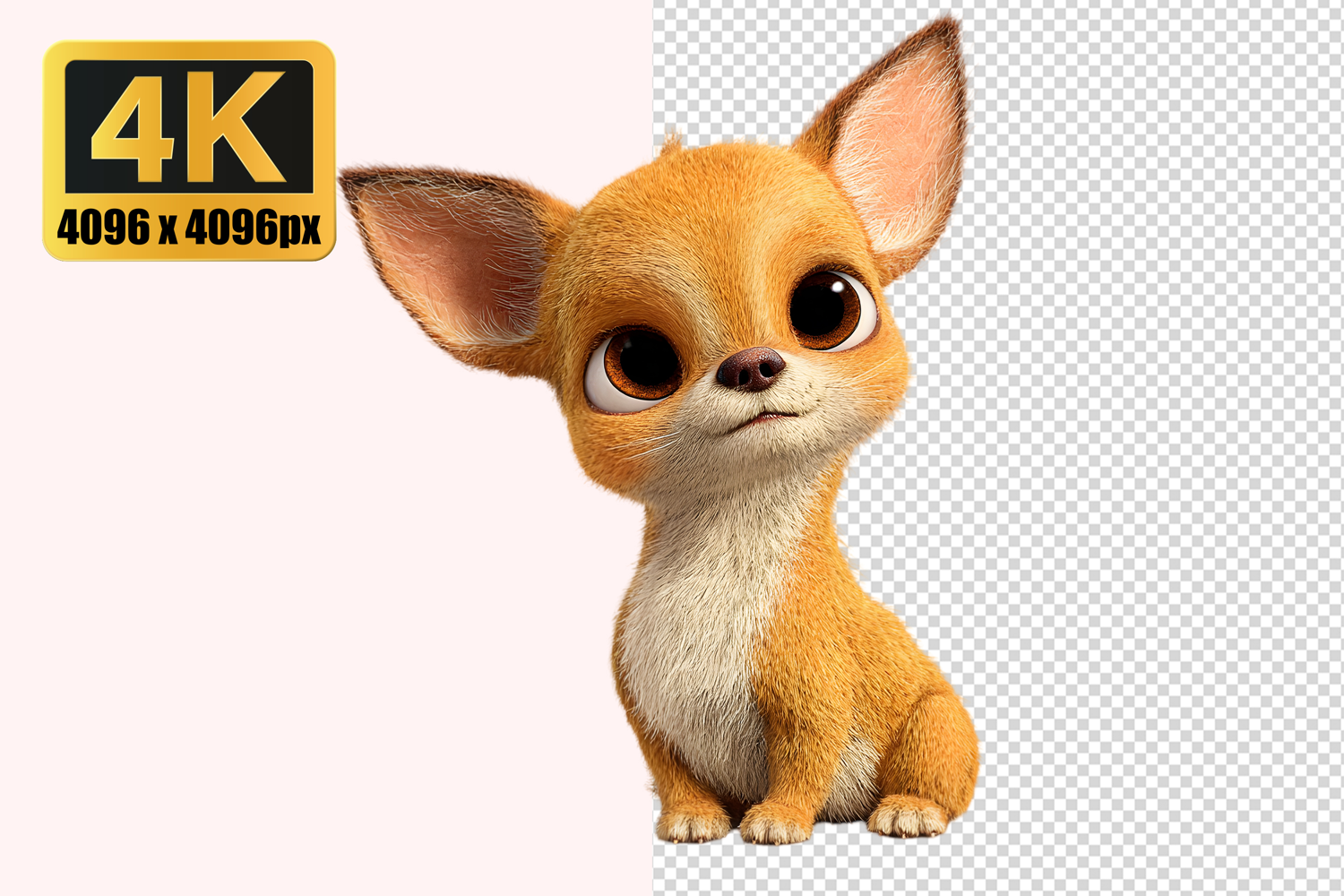The width and height of the screenshot is (1344, 896).
Task: Click the puppy's middle front paw
Action: pos(775,824)
